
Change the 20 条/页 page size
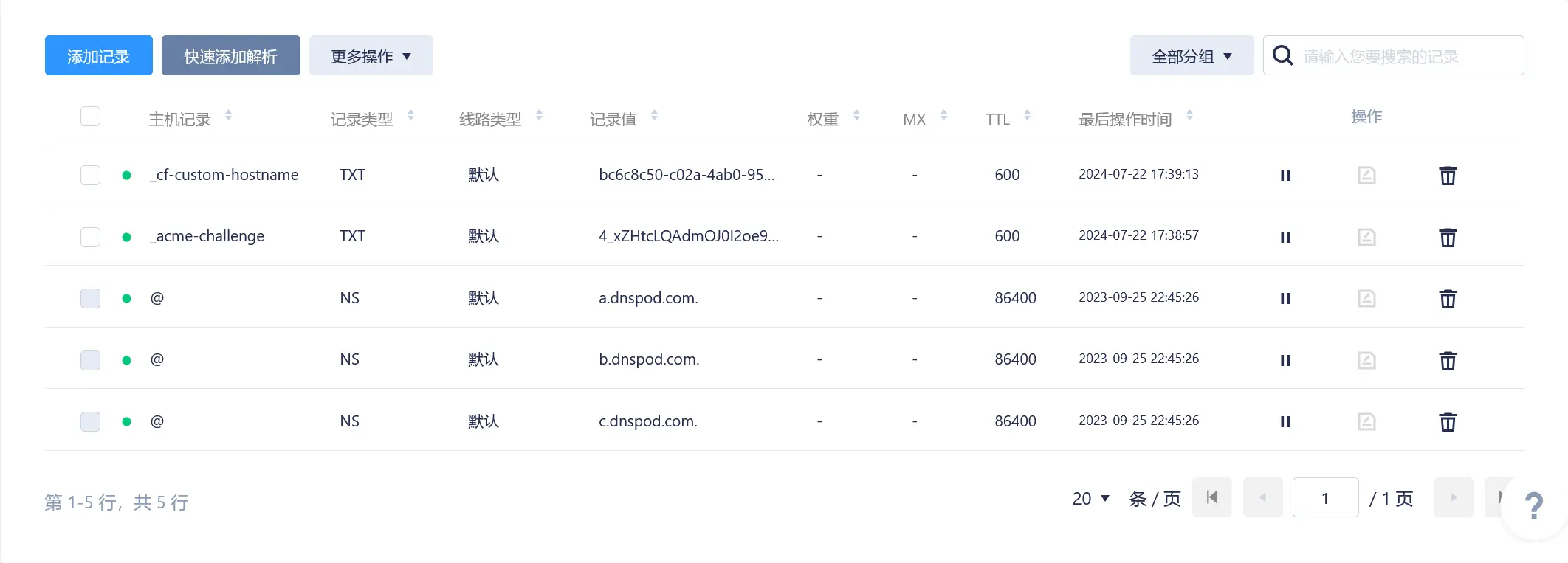[1091, 498]
